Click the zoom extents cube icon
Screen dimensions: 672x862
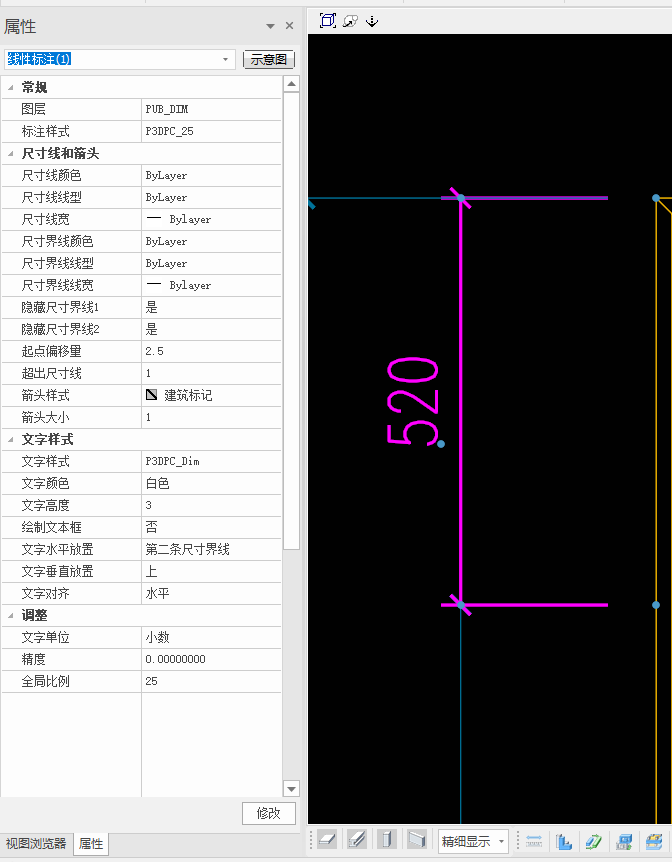coord(328,21)
